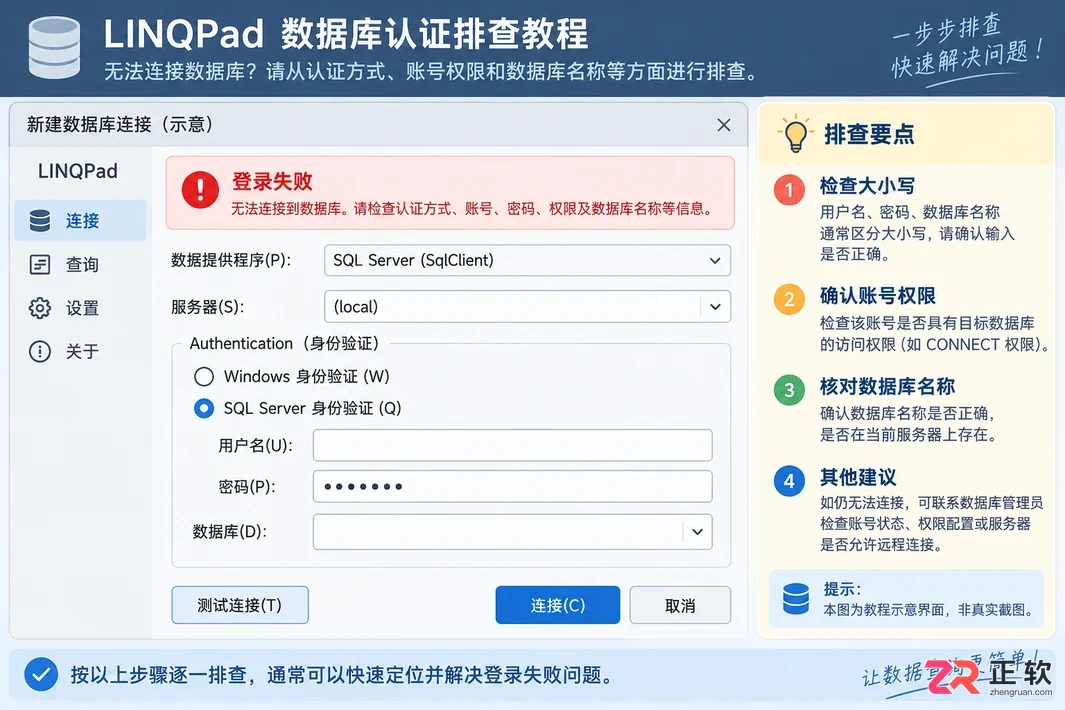
Task: Click the 新建数据库连接 (示意) title text
Action: [x=120, y=124]
